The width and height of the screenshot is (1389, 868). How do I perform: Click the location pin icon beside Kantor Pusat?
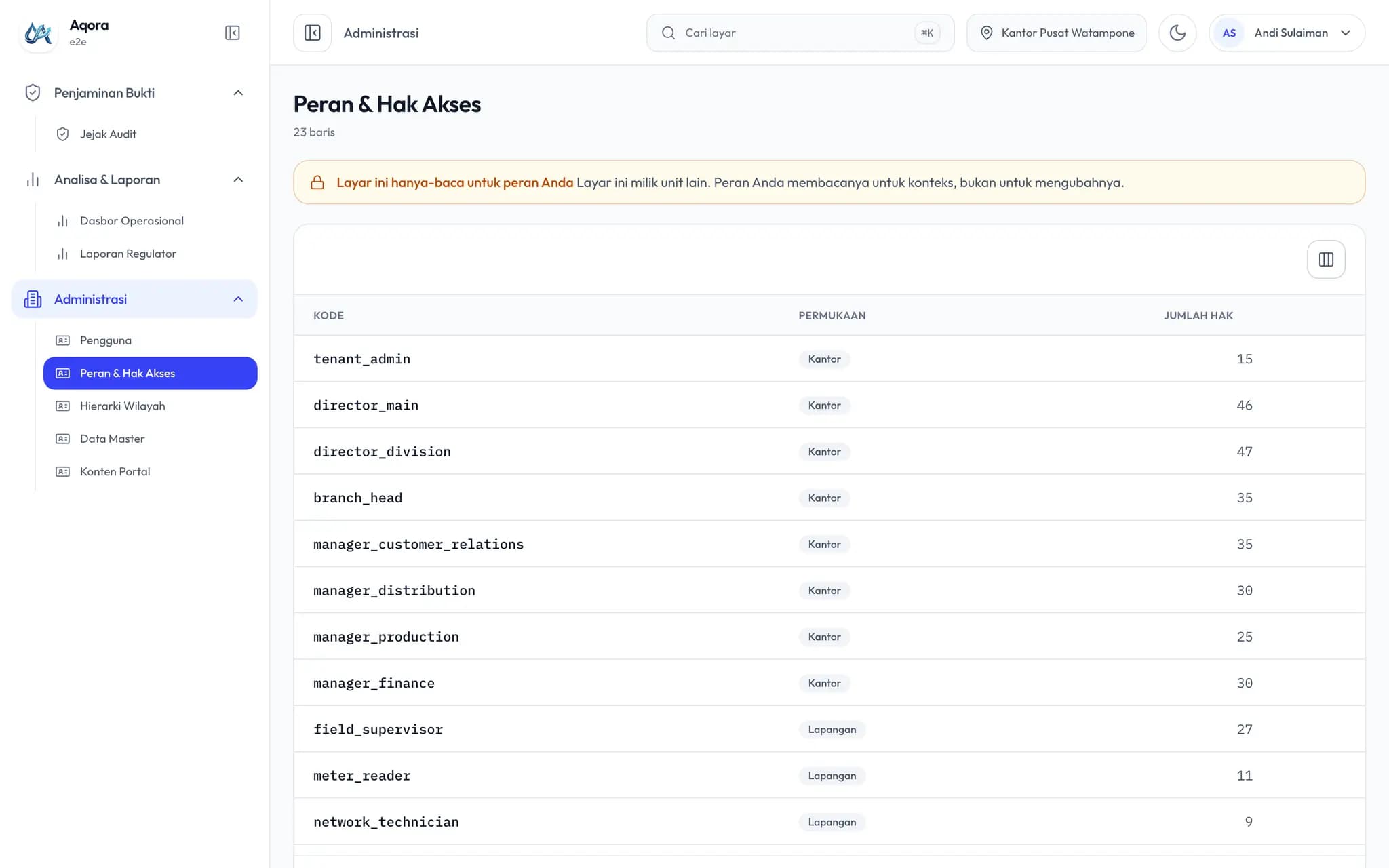[987, 33]
